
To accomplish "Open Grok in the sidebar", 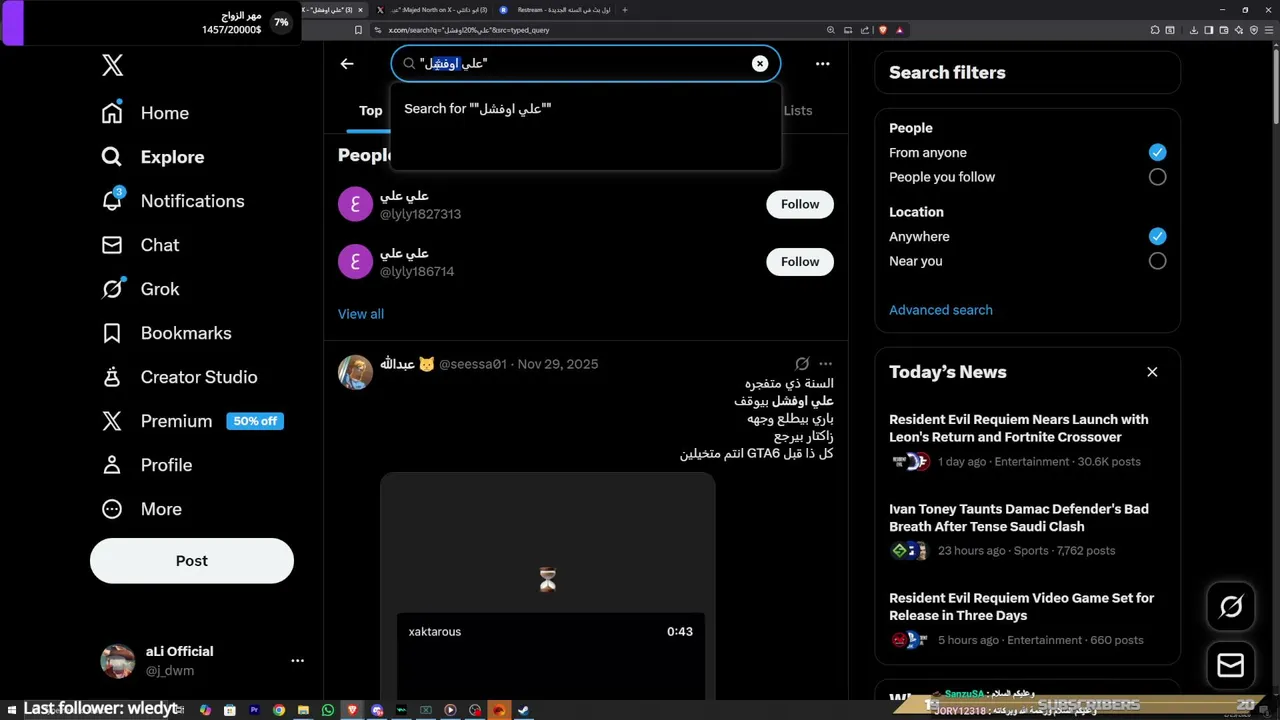I will click(140, 289).
